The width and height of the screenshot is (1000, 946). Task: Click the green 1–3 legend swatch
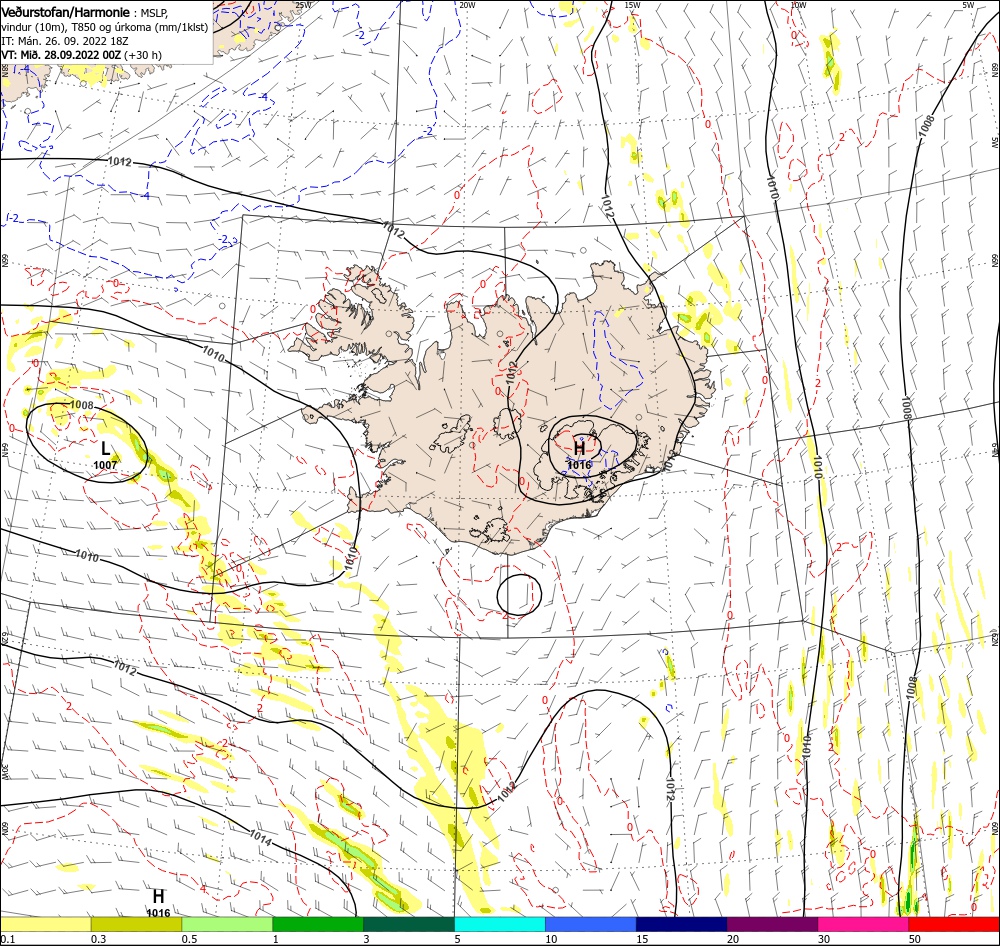coord(318,924)
